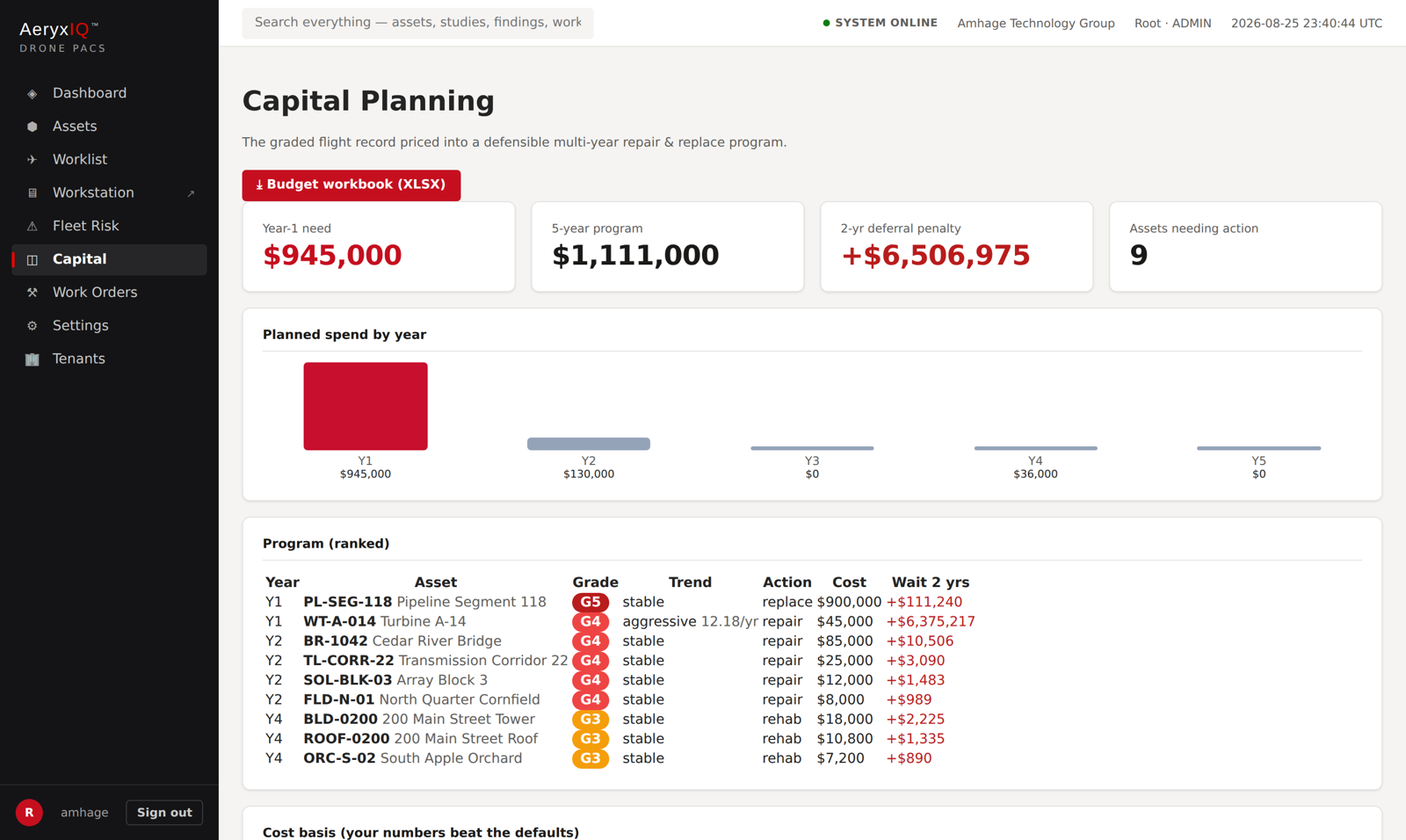This screenshot has height=840, width=1406.
Task: Click the Year-1 need $945,000 card
Action: point(379,247)
